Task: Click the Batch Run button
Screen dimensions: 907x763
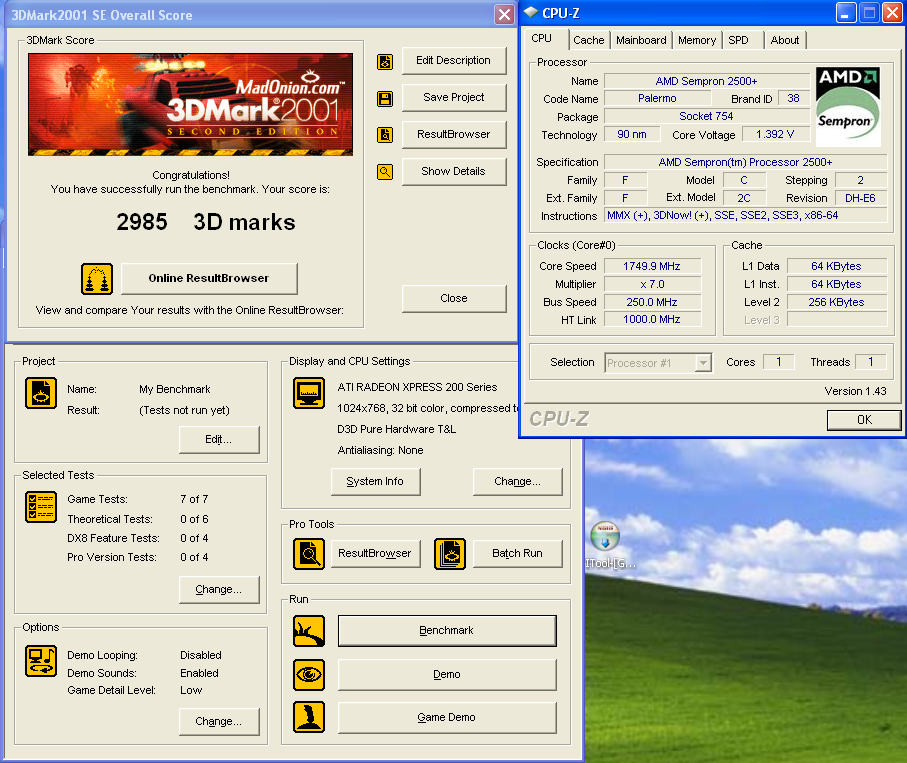Action: pos(517,554)
